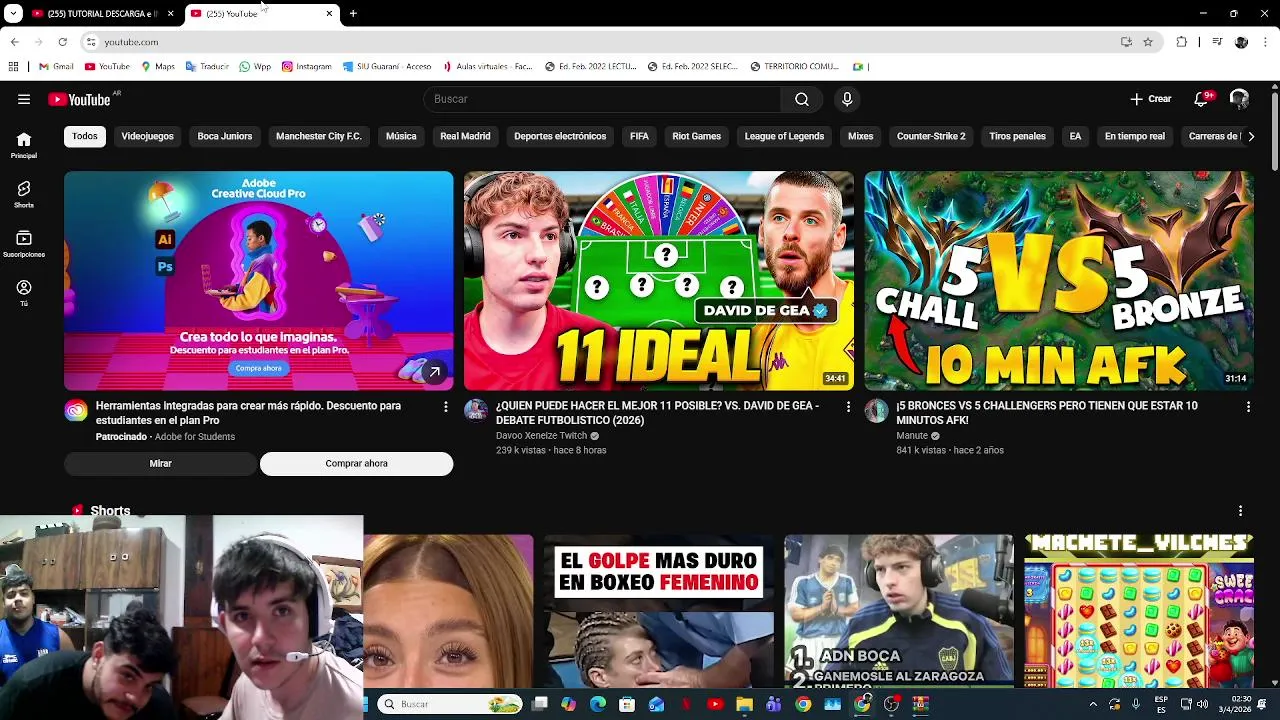
Task: Open the SIU Guaraní bookmark
Action: tap(387, 67)
